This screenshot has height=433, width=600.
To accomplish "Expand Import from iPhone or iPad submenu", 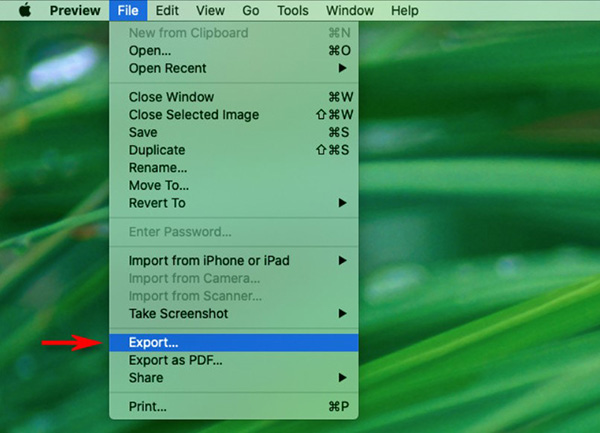I will 234,260.
